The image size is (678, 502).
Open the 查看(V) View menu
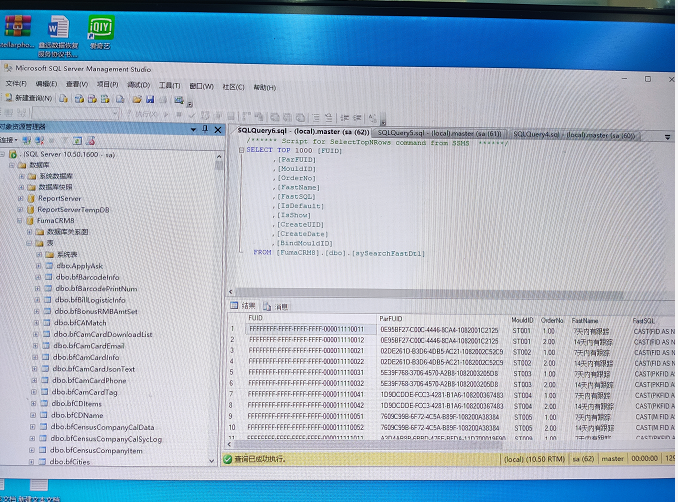point(77,85)
